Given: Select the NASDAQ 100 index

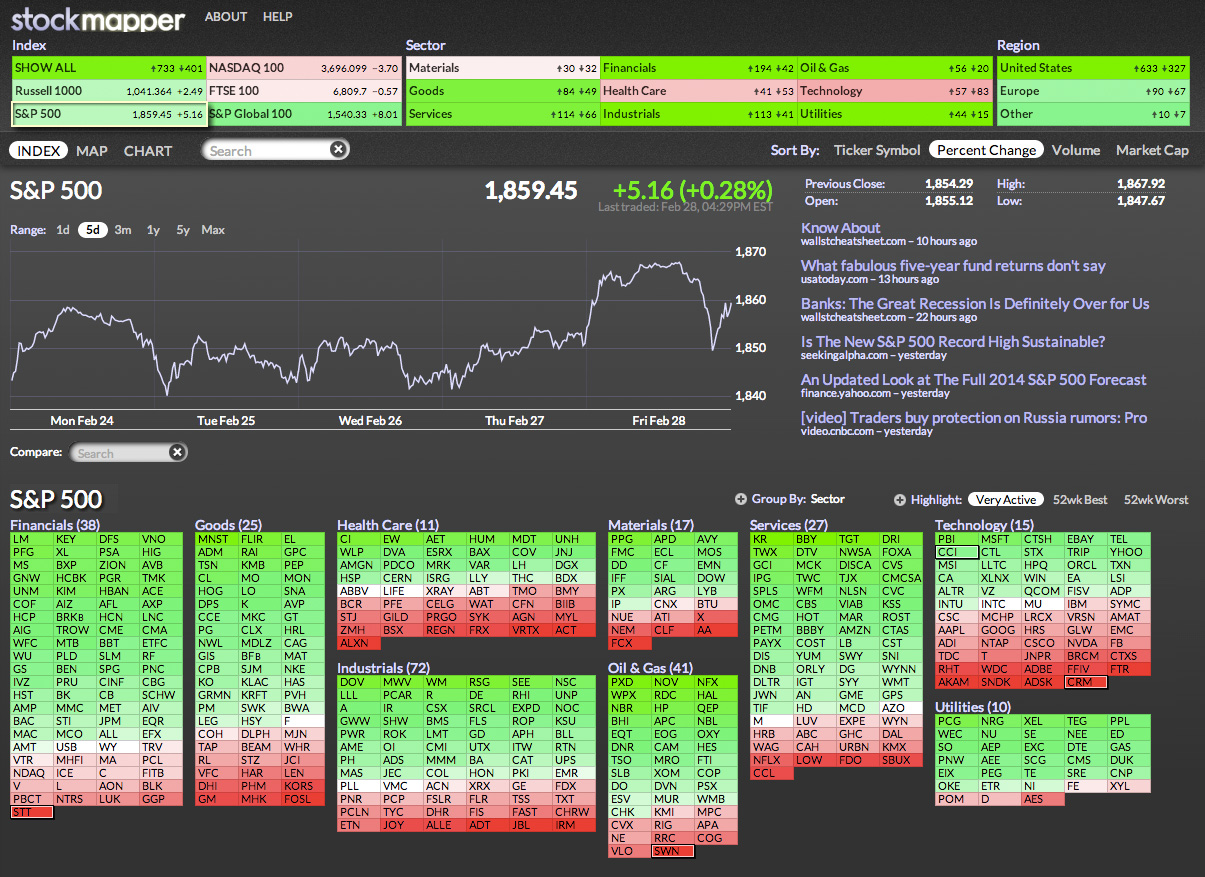Looking at the screenshot, I should pos(304,68).
